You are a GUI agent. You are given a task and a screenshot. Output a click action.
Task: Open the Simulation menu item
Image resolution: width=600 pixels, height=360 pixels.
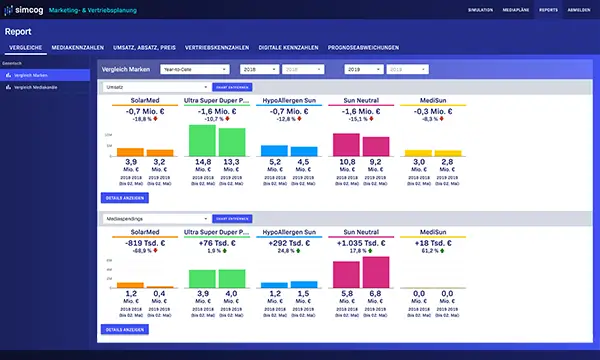pyautogui.click(x=480, y=10)
